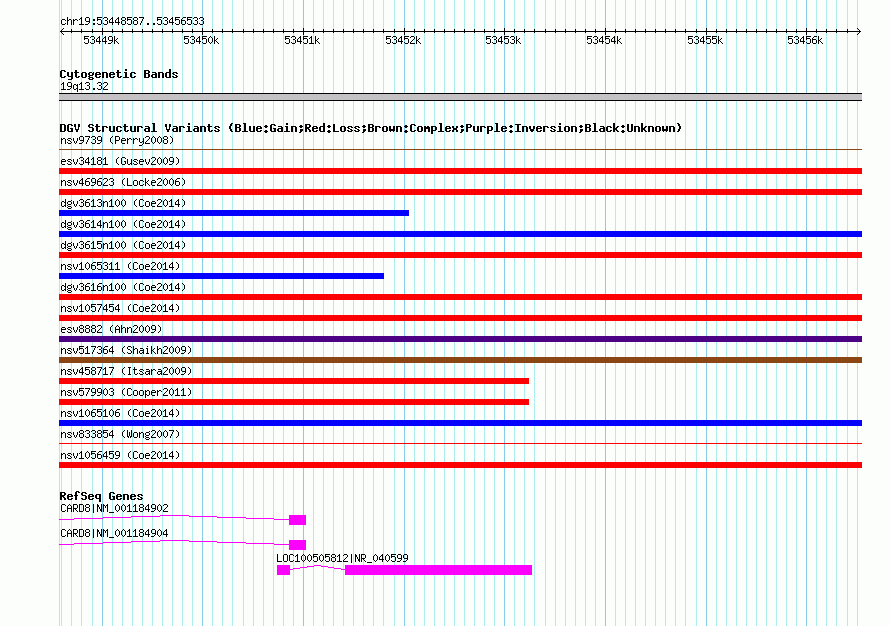Open the Cytogenetic Bands track title
The width and height of the screenshot is (890, 626).
coord(119,74)
